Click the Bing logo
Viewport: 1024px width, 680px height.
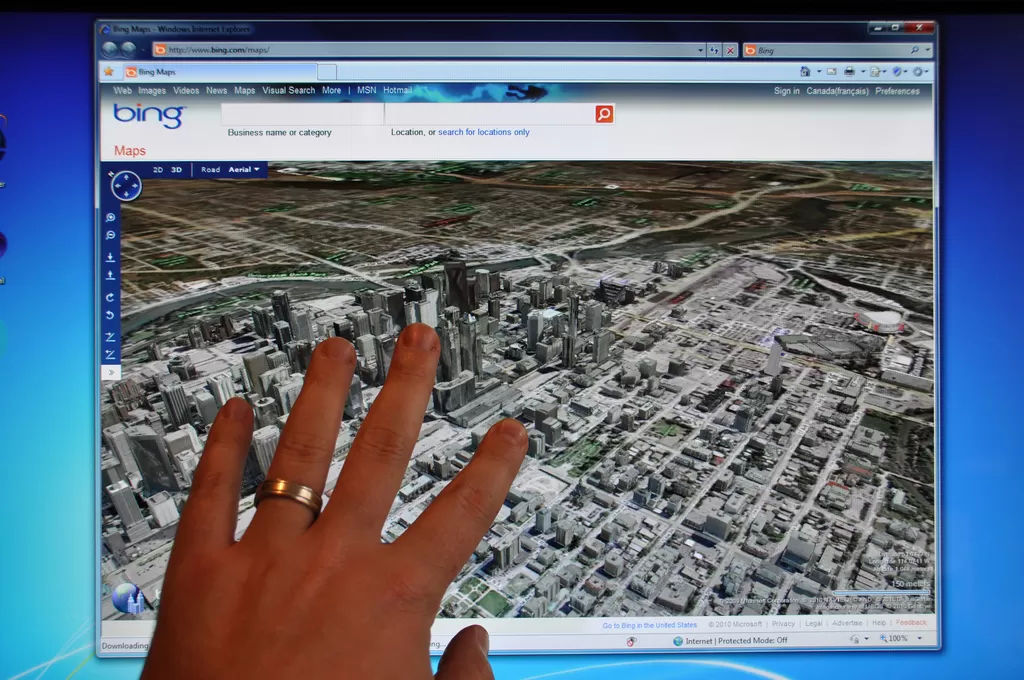tap(150, 116)
